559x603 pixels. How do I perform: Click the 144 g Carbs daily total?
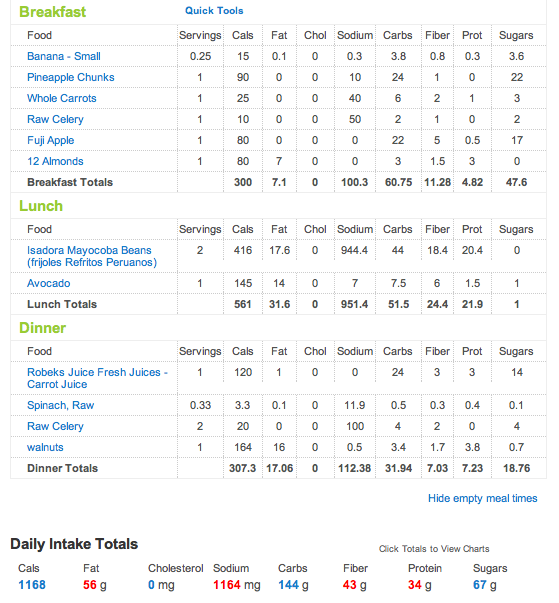point(293,585)
